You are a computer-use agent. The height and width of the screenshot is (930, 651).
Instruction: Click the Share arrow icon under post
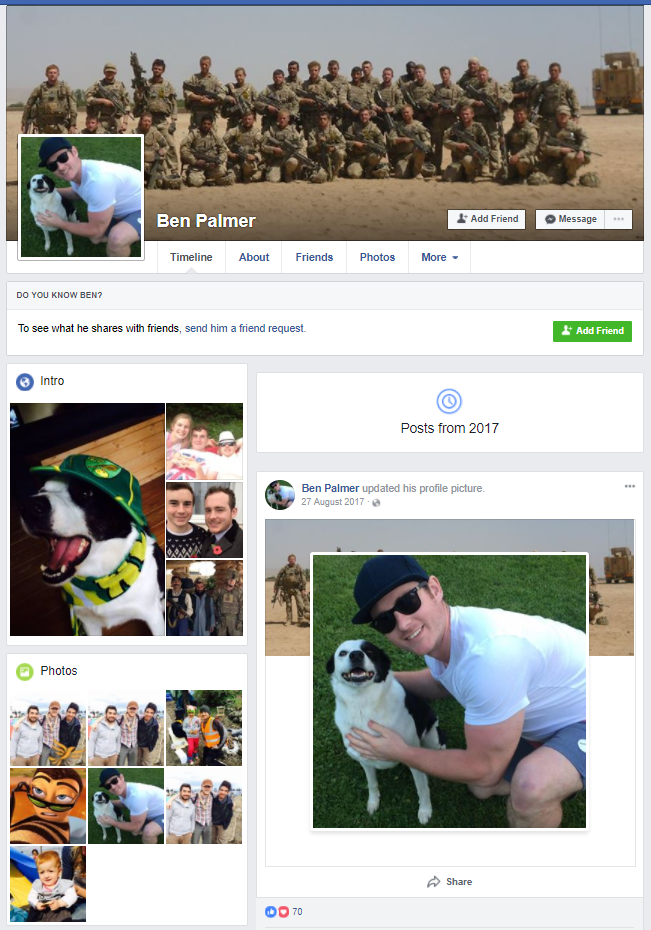433,882
